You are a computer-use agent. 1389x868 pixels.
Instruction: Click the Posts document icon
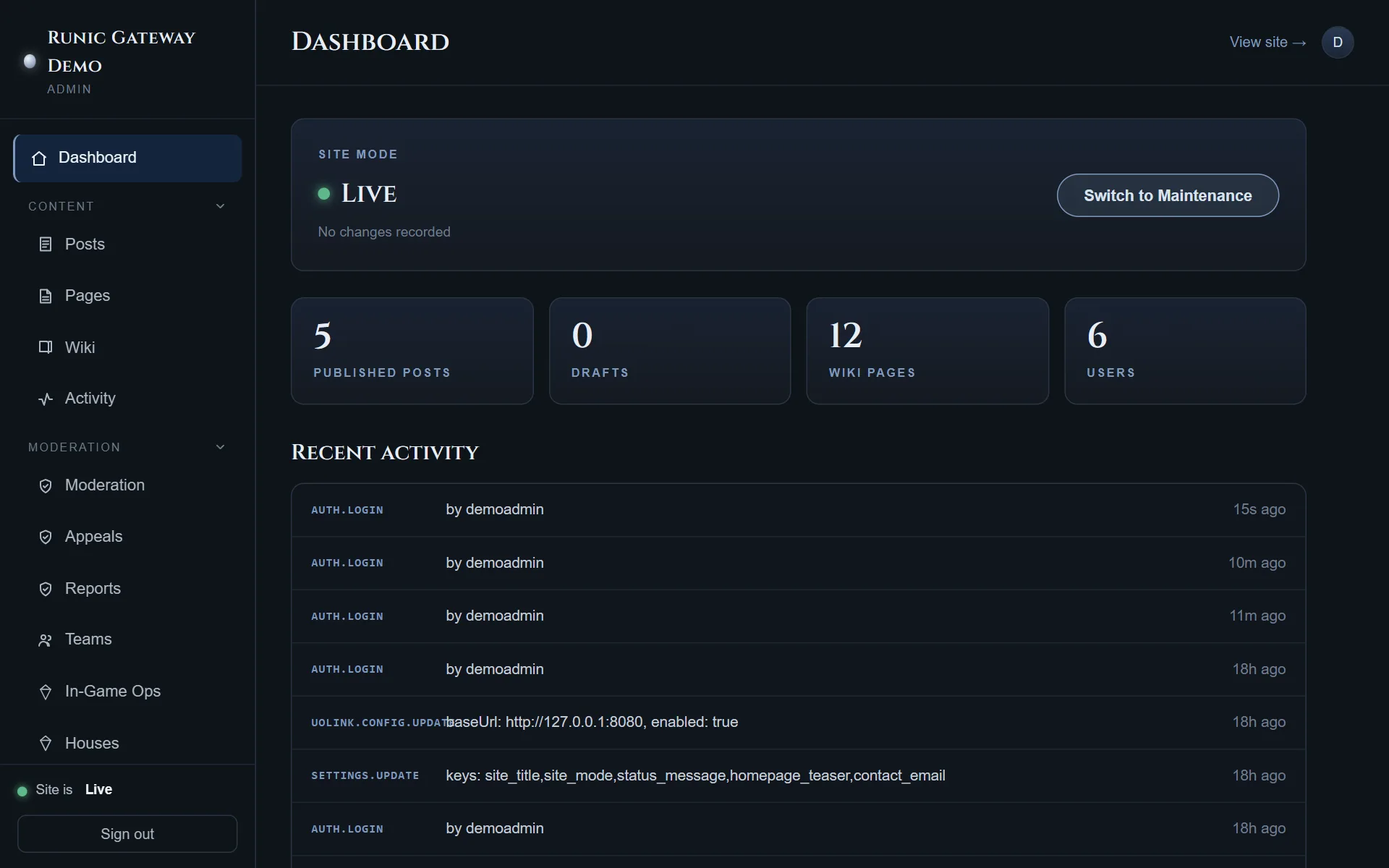point(46,244)
